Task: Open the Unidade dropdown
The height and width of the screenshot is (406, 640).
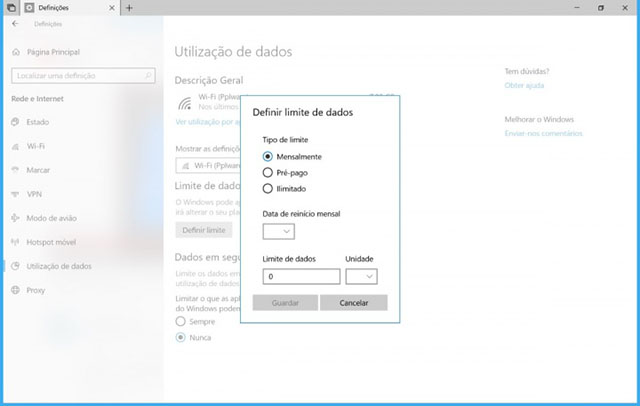Action: pyautogui.click(x=361, y=276)
